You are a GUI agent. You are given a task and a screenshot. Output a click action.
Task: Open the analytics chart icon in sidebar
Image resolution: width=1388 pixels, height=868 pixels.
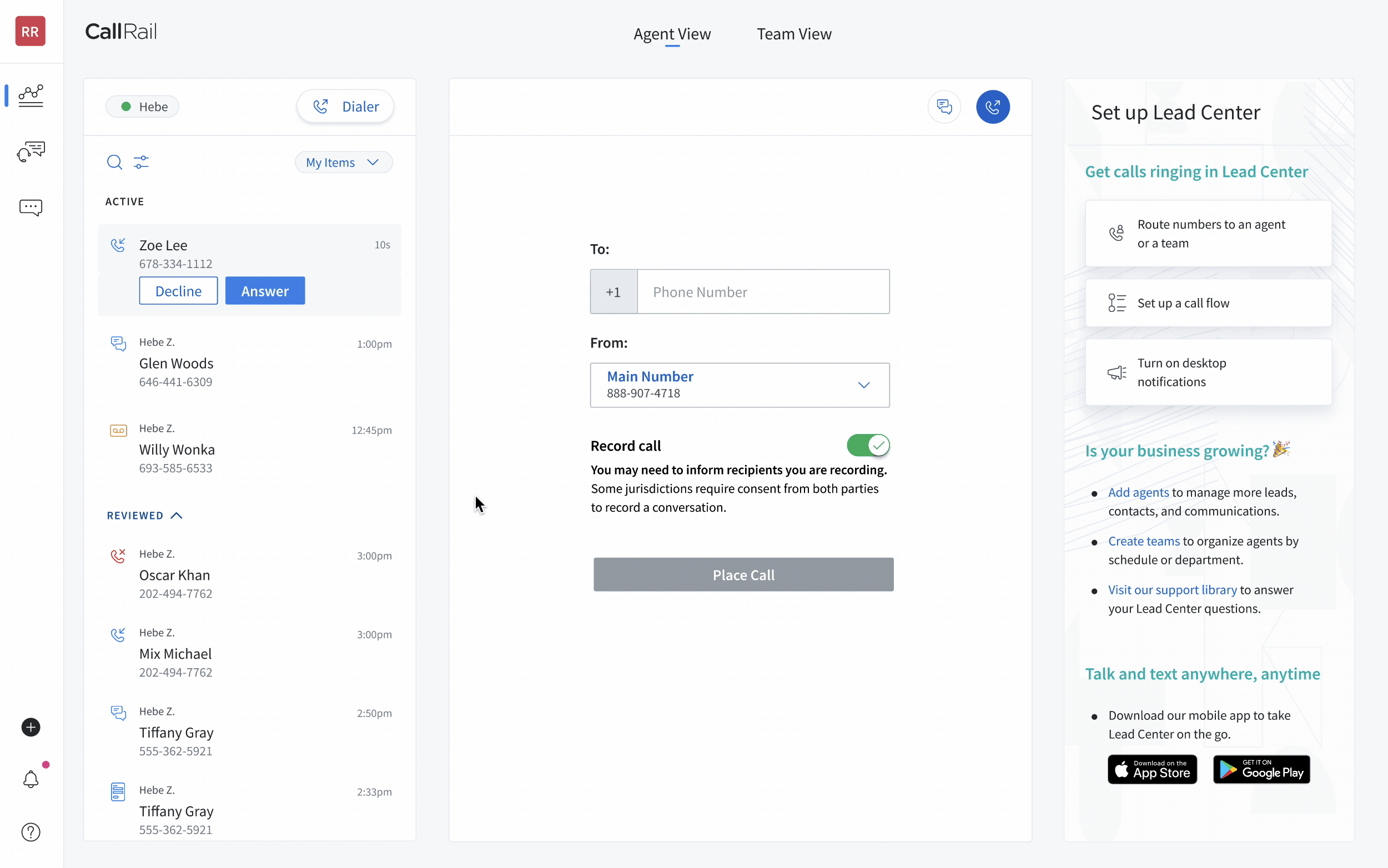(31, 96)
